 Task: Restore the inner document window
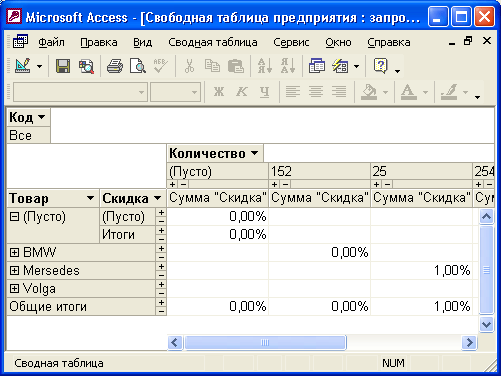click(x=468, y=41)
